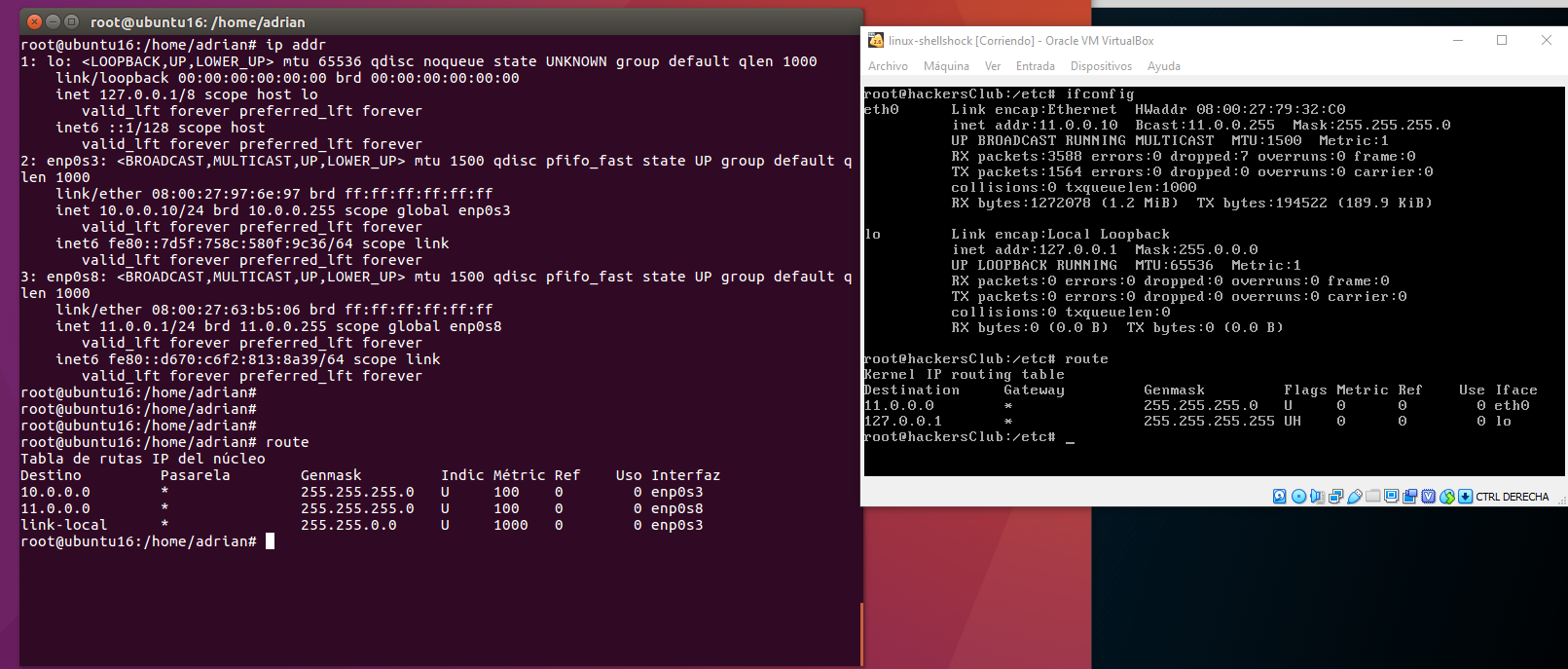Screen dimensions: 1568x669
Task: Click genmask '255.255.0.0' in Ubuntu route table
Action: coord(348,525)
